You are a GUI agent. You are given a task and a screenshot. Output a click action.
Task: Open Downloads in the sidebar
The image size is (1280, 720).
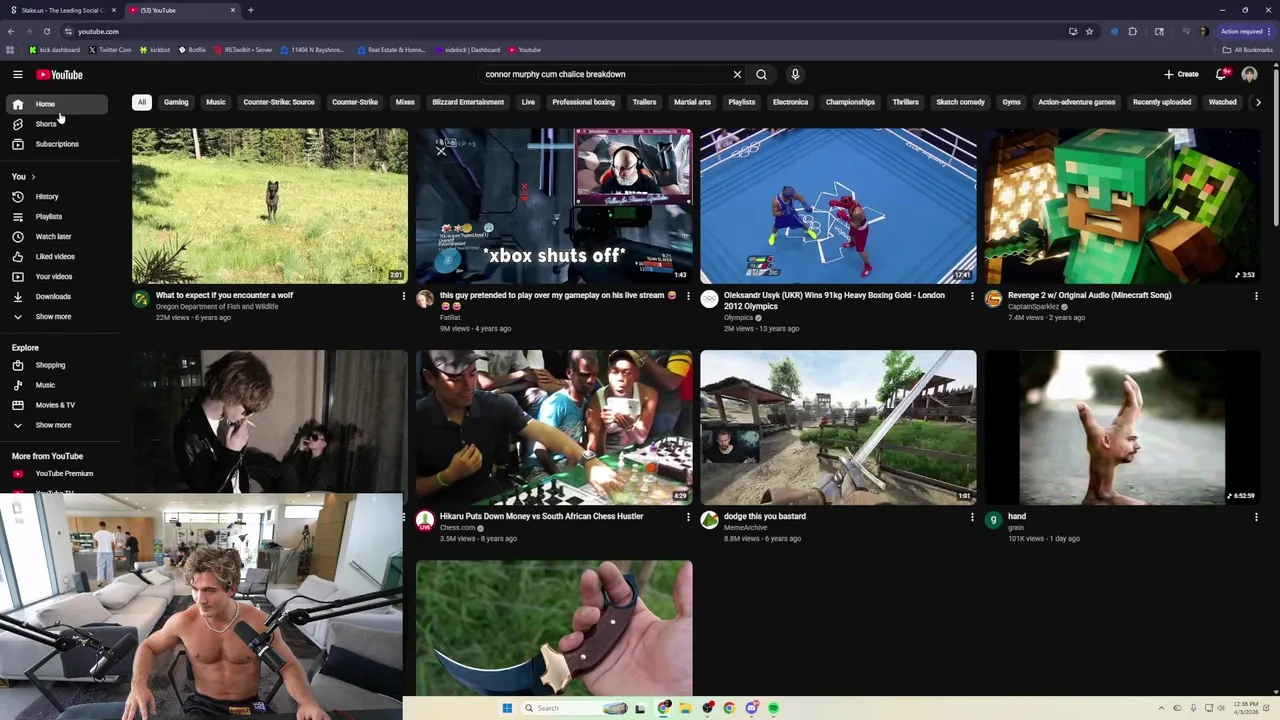click(53, 296)
